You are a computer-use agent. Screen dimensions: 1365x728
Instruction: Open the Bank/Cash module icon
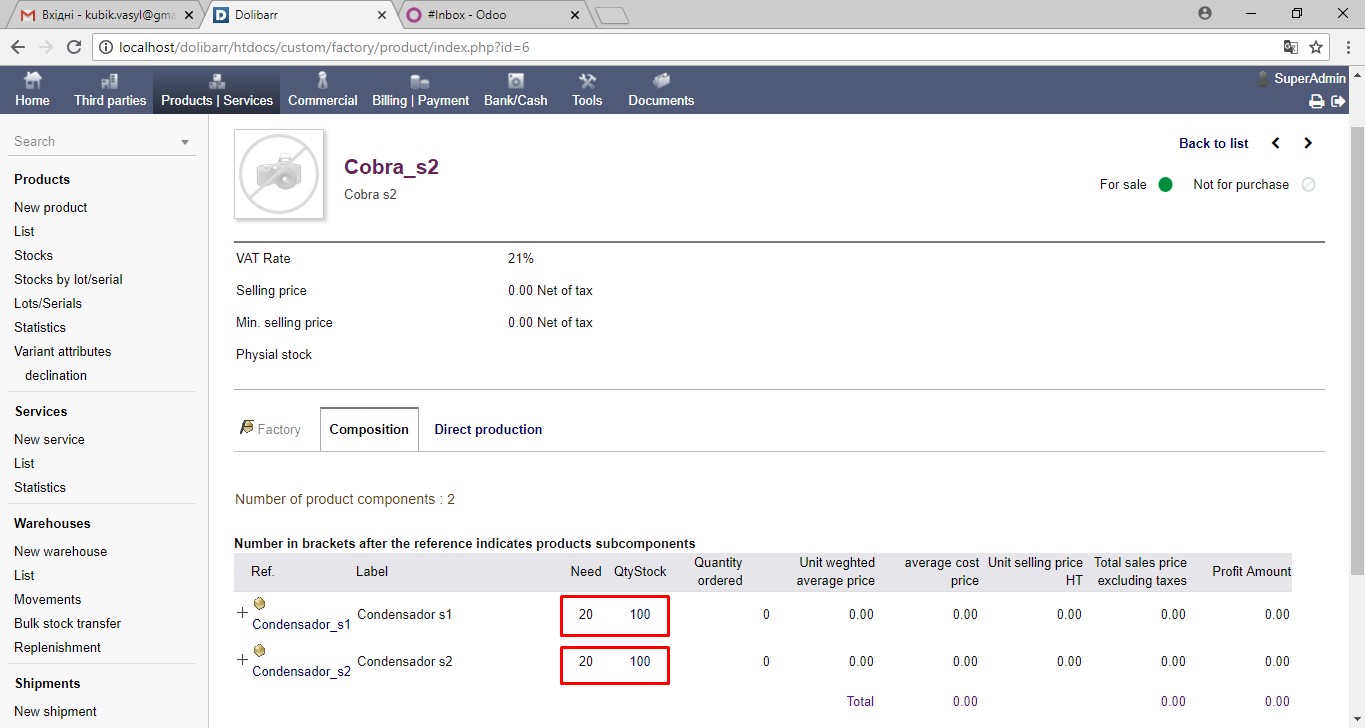[515, 82]
